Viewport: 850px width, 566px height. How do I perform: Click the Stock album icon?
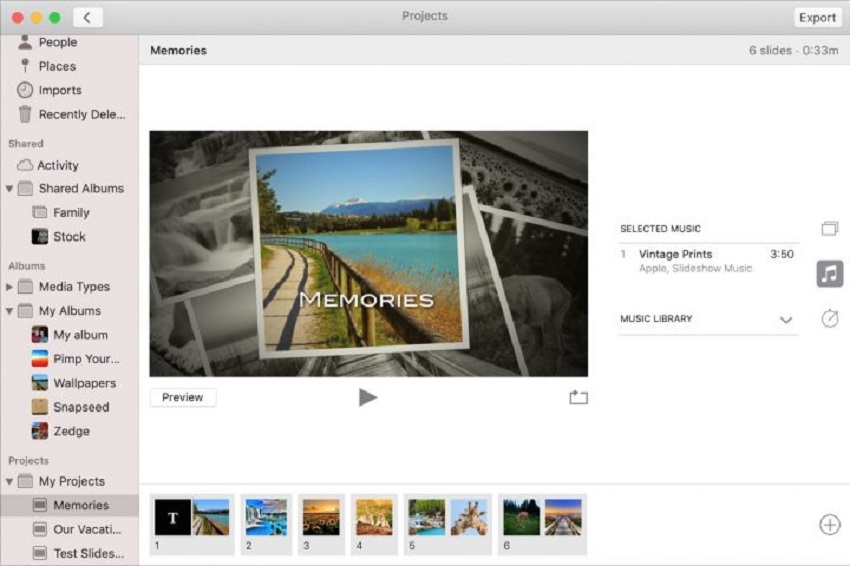click(x=40, y=236)
